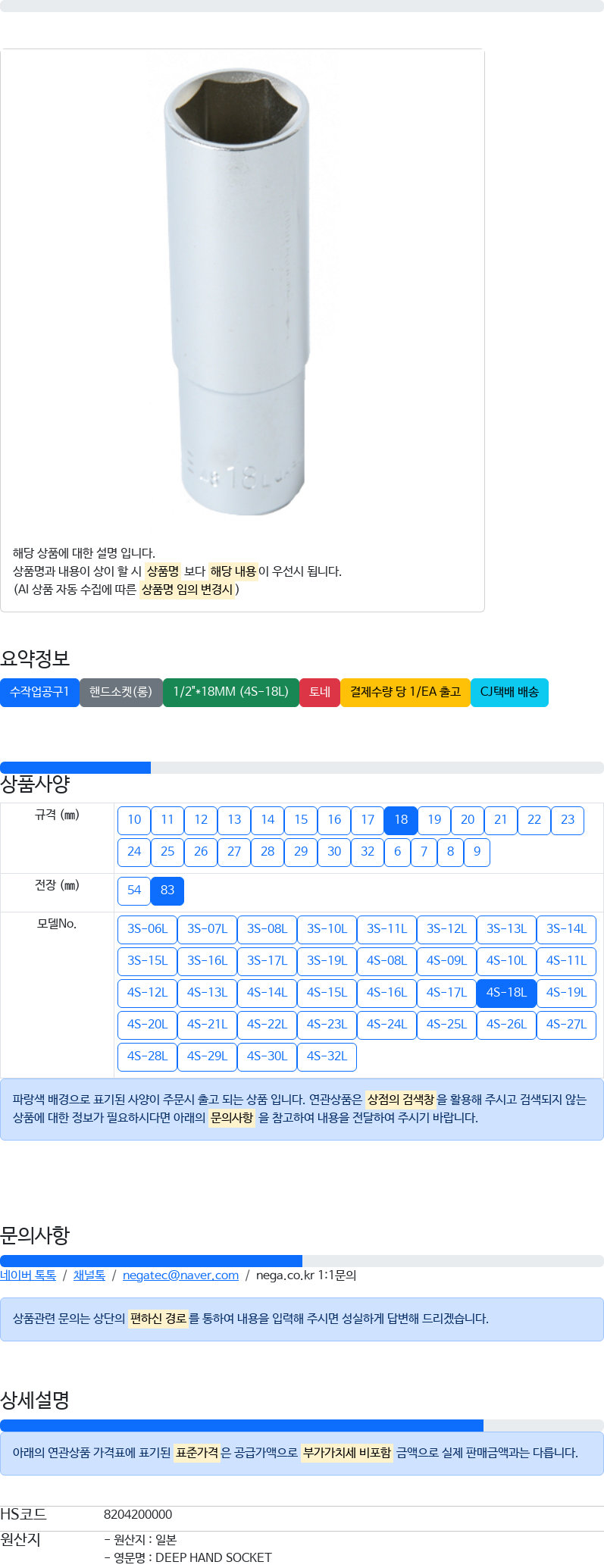Click the 핸드소켓(롱) tag
The image size is (604, 1568).
click(121, 693)
